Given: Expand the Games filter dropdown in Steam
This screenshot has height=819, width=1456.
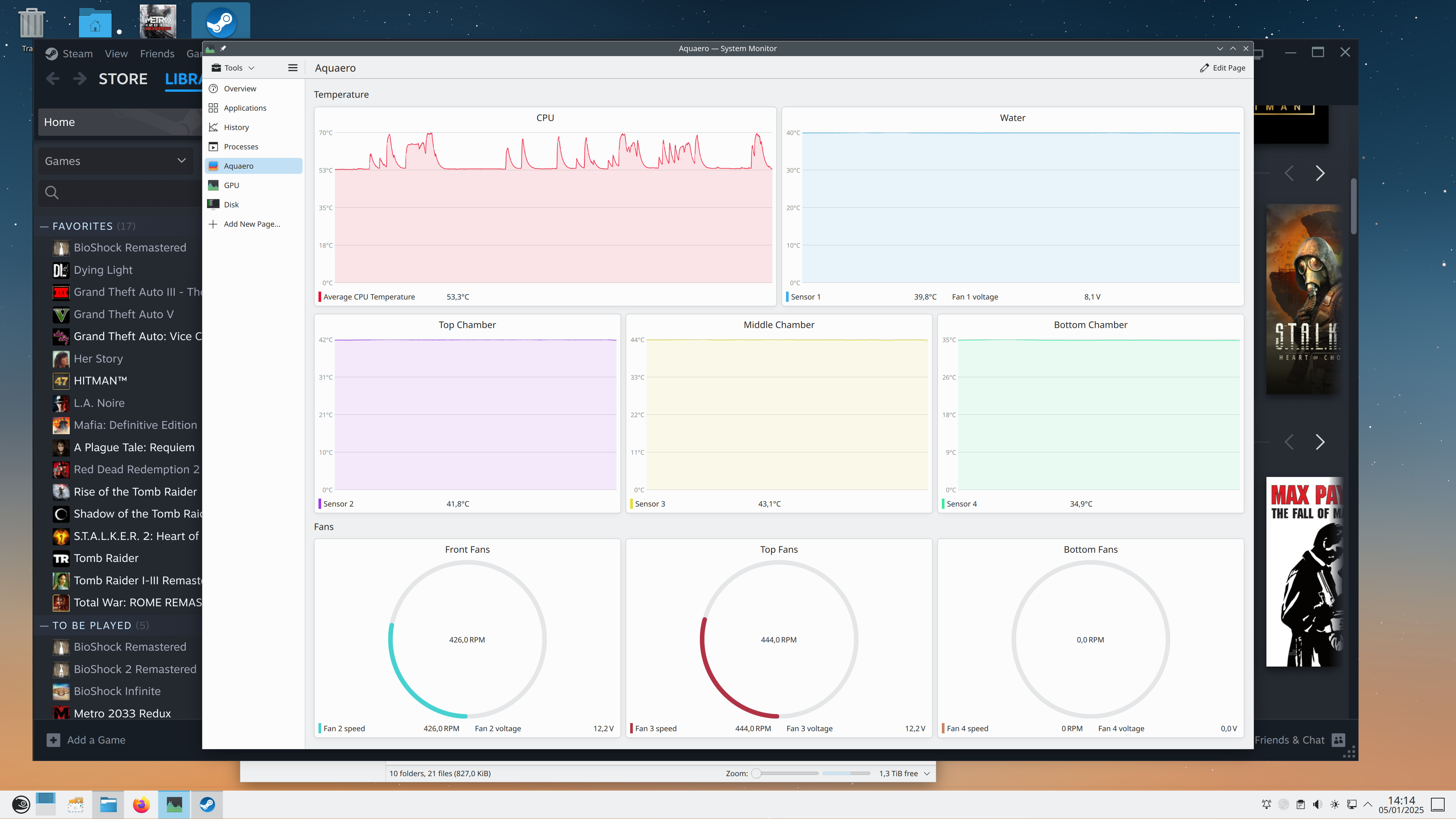Looking at the screenshot, I should [x=115, y=161].
